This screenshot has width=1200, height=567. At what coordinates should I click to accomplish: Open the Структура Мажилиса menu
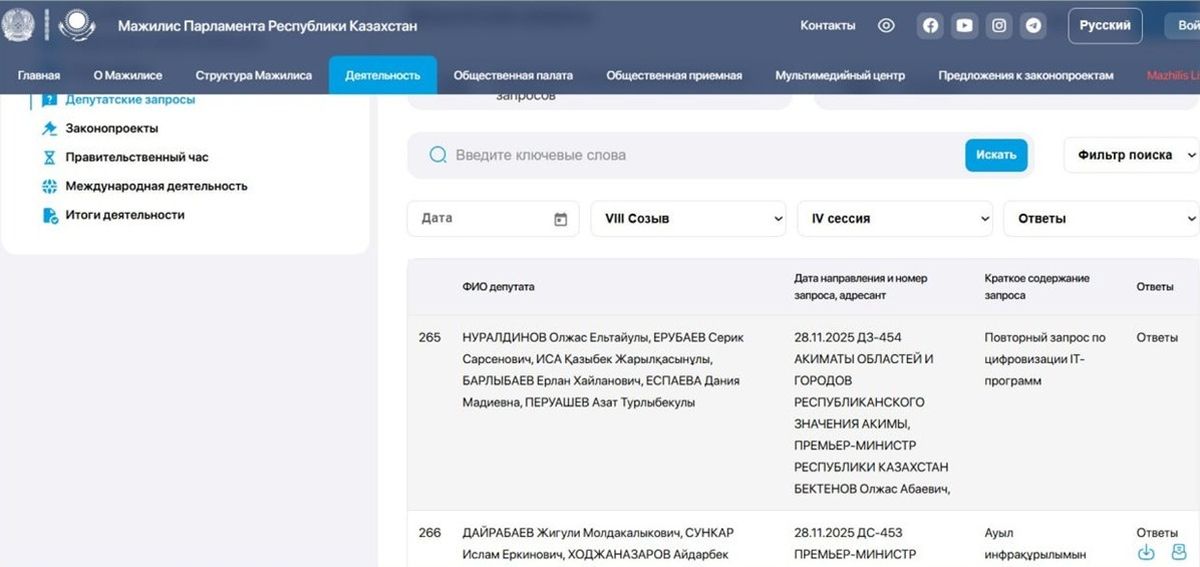254,75
